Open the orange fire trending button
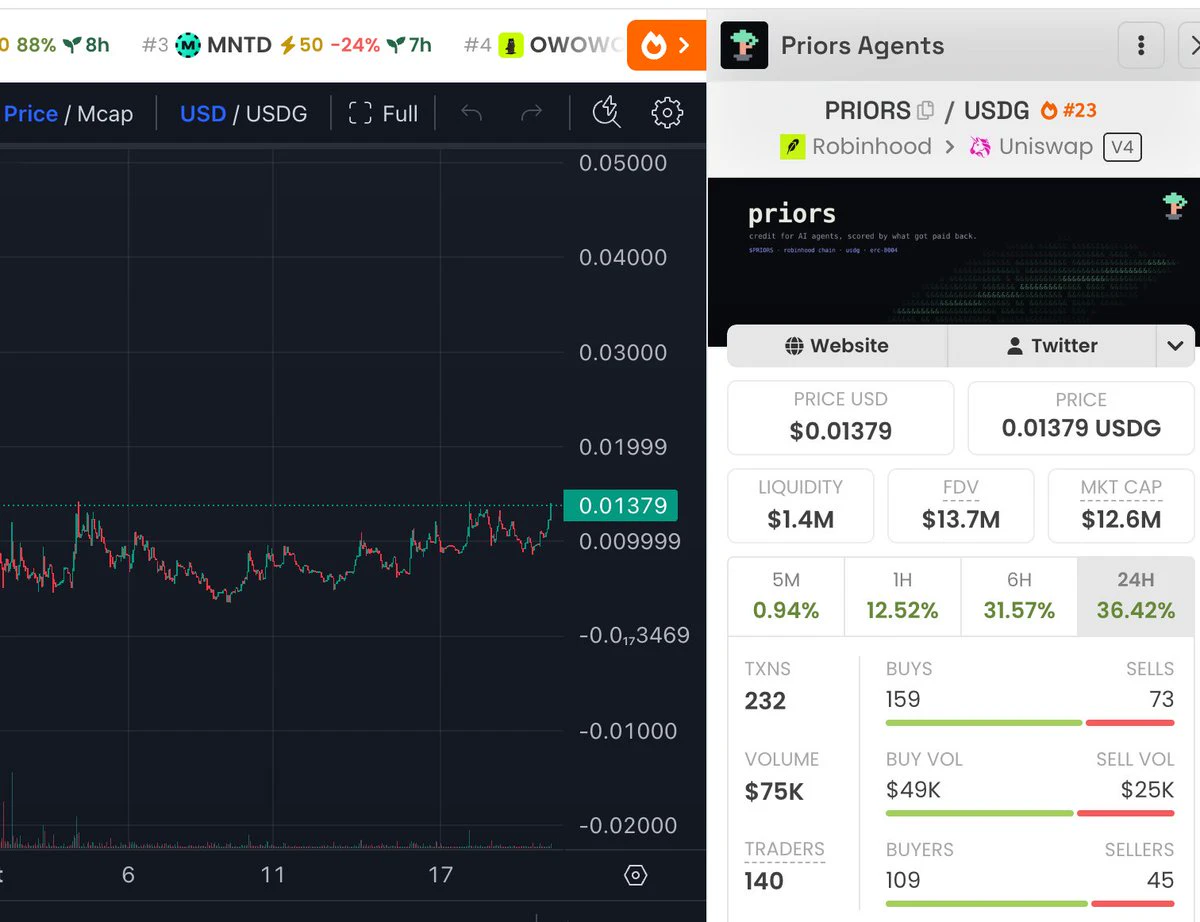 [666, 45]
